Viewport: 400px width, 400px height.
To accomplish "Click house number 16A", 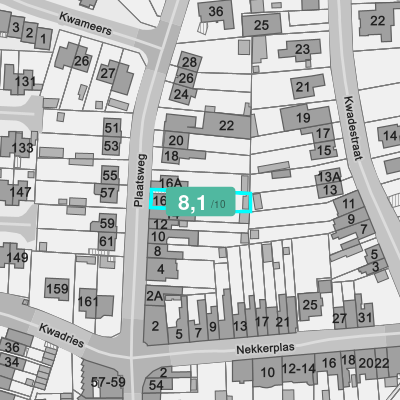I will click(171, 183).
